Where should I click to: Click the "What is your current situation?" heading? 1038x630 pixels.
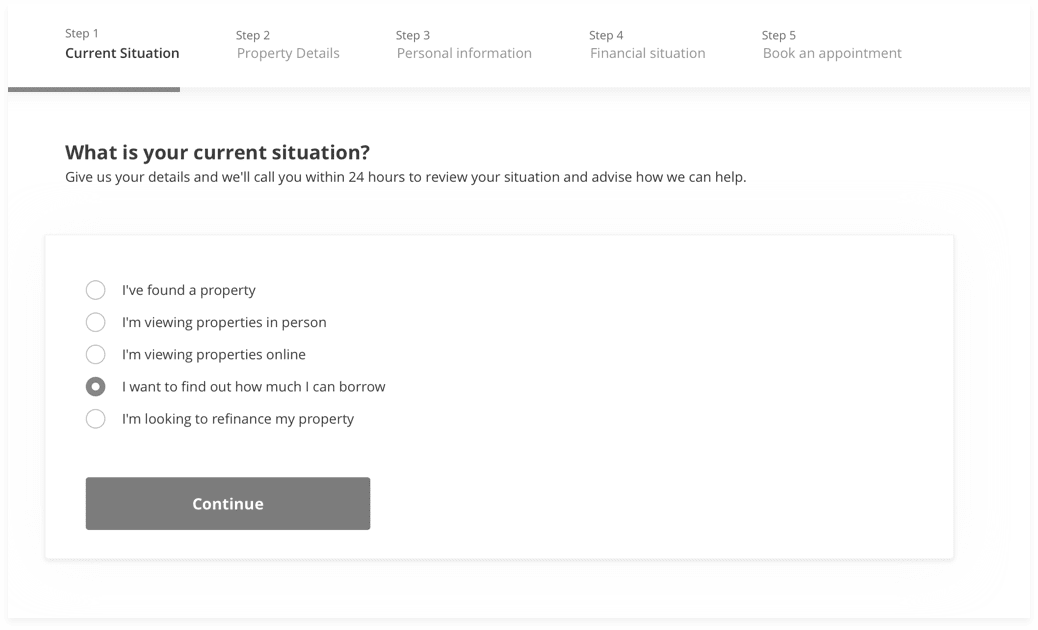[217, 153]
